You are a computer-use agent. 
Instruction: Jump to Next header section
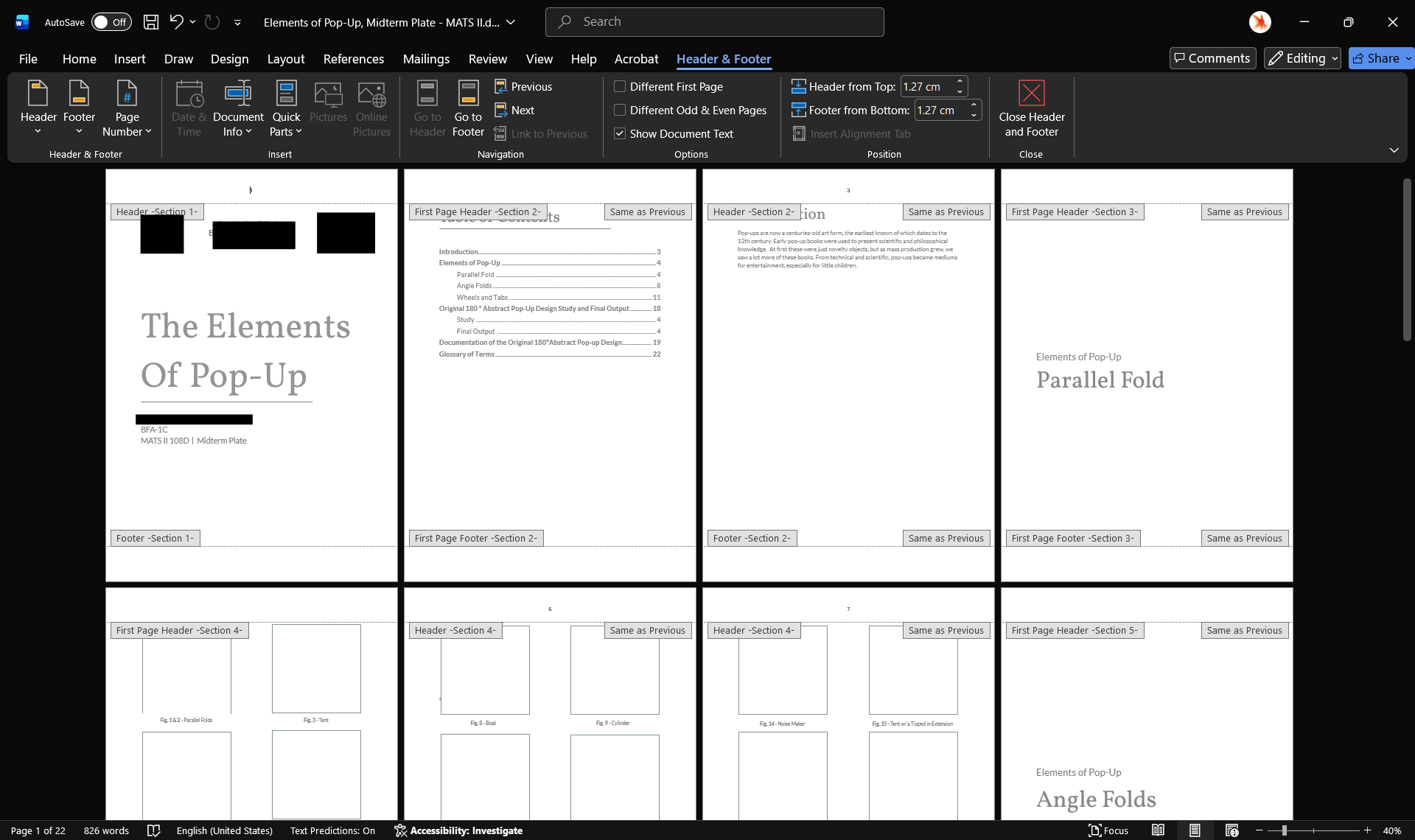[514, 111]
